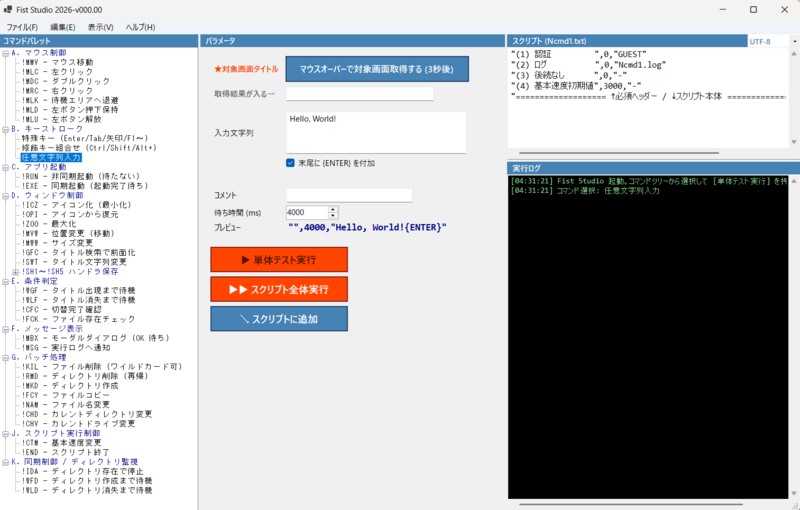This screenshot has height=510, width=800.
Task: Select !WLD - ディレクトリ消失まで待機 command
Action: tap(87, 491)
